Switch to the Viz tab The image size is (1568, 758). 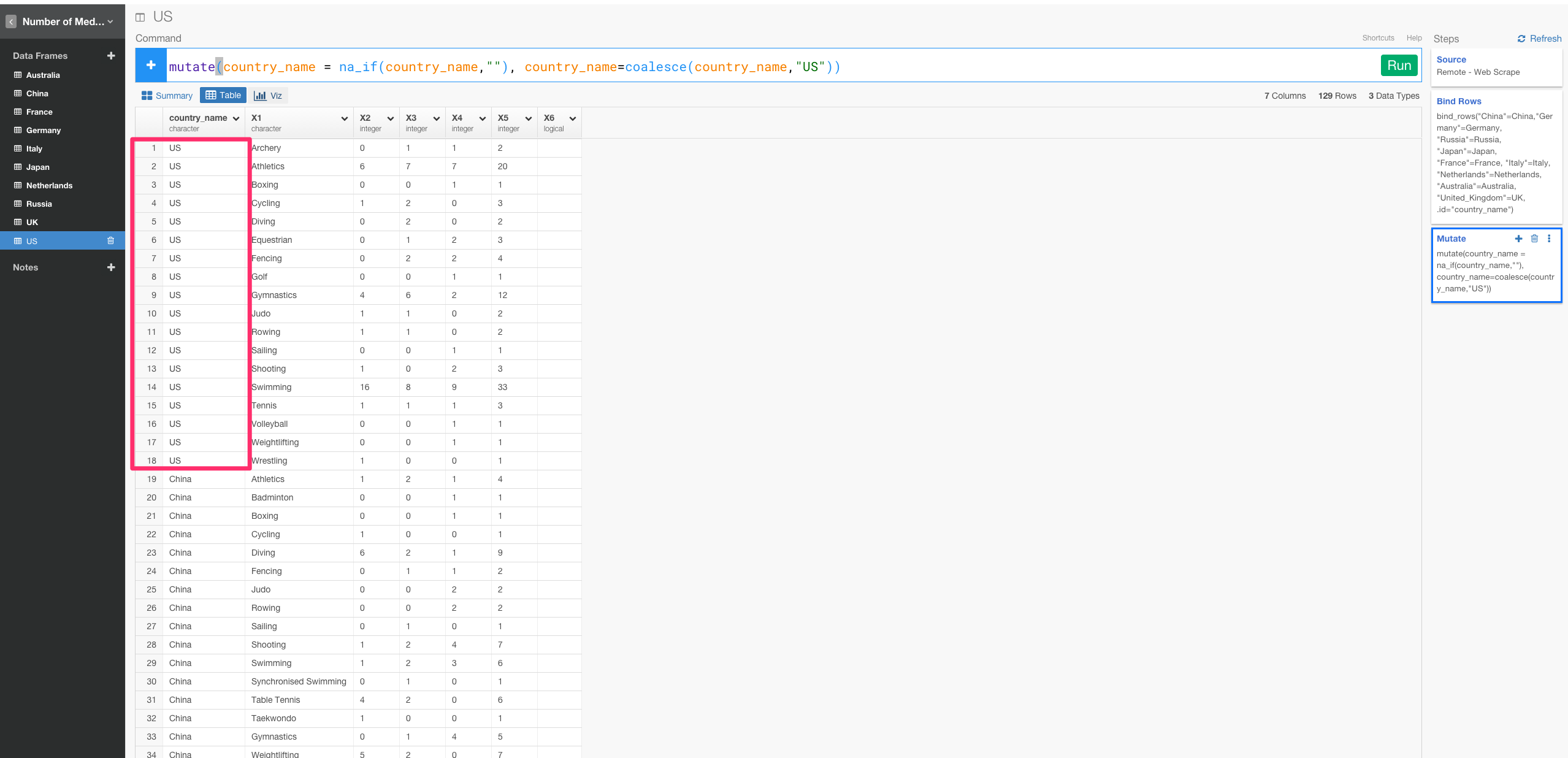point(269,96)
